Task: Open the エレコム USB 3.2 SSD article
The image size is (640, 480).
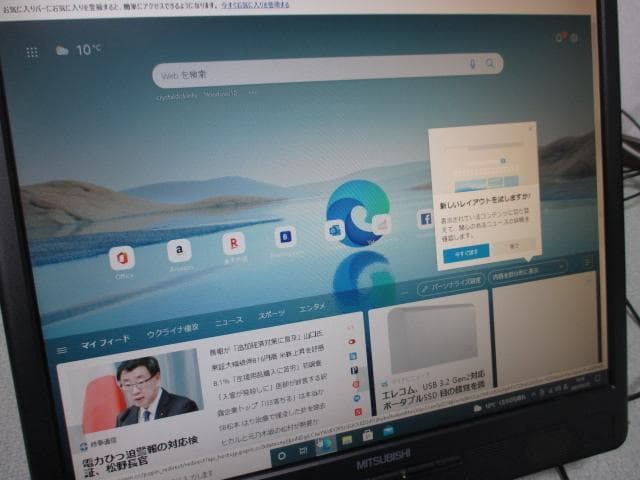Action: point(433,390)
